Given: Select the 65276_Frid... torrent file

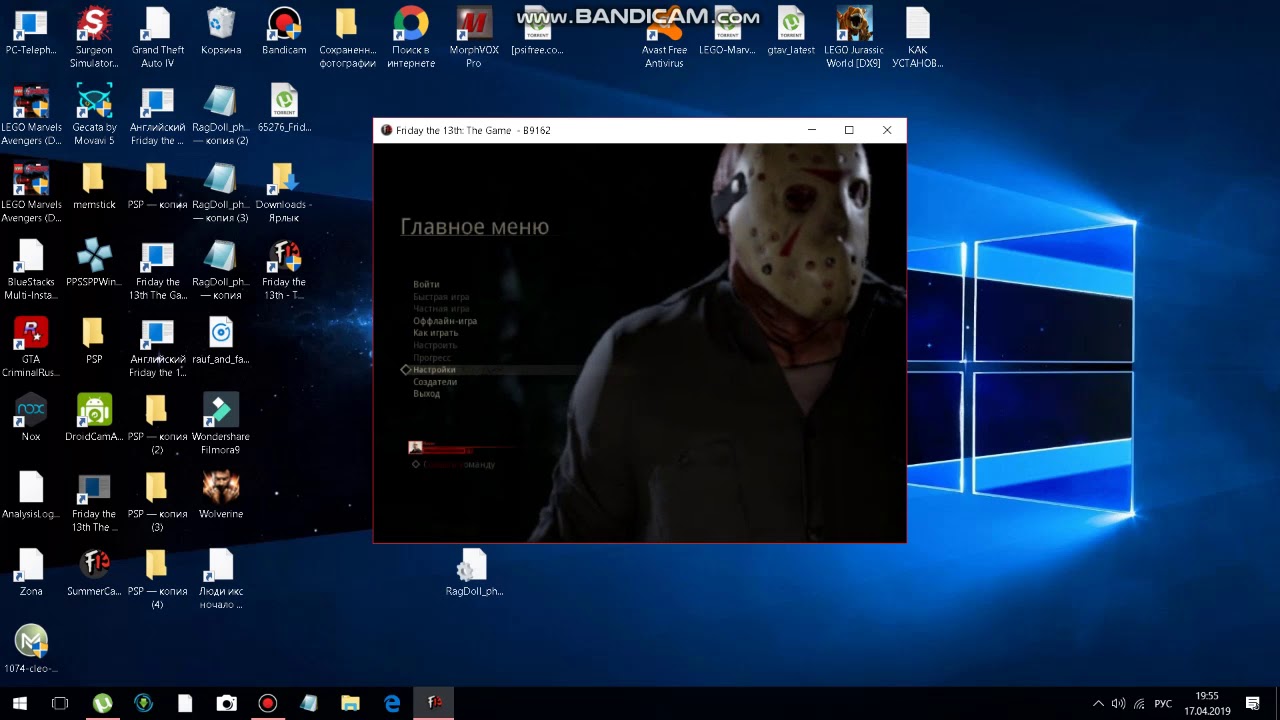Looking at the screenshot, I should coord(284,110).
